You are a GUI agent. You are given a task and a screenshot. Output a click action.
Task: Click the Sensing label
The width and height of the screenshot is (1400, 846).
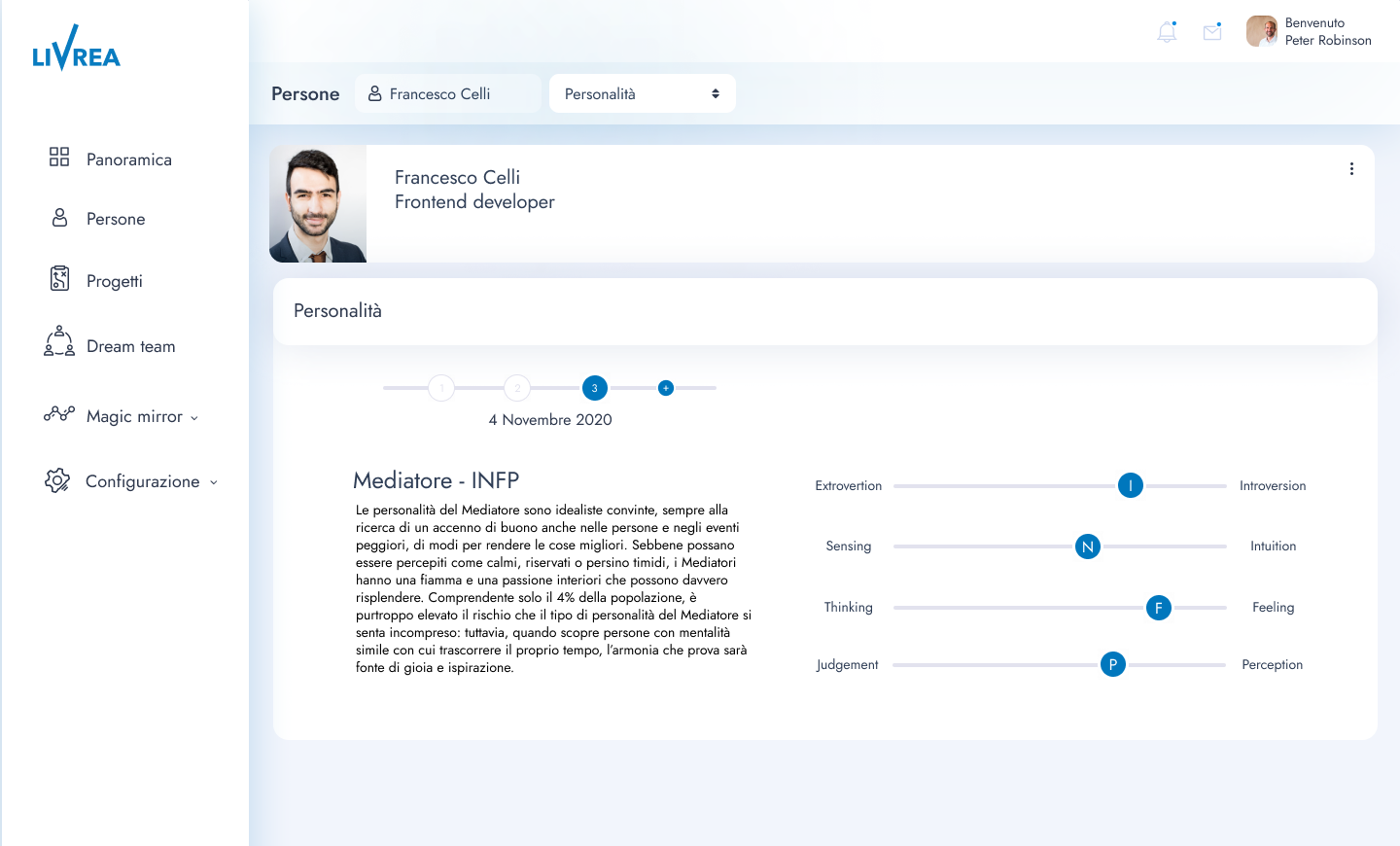pyautogui.click(x=849, y=546)
